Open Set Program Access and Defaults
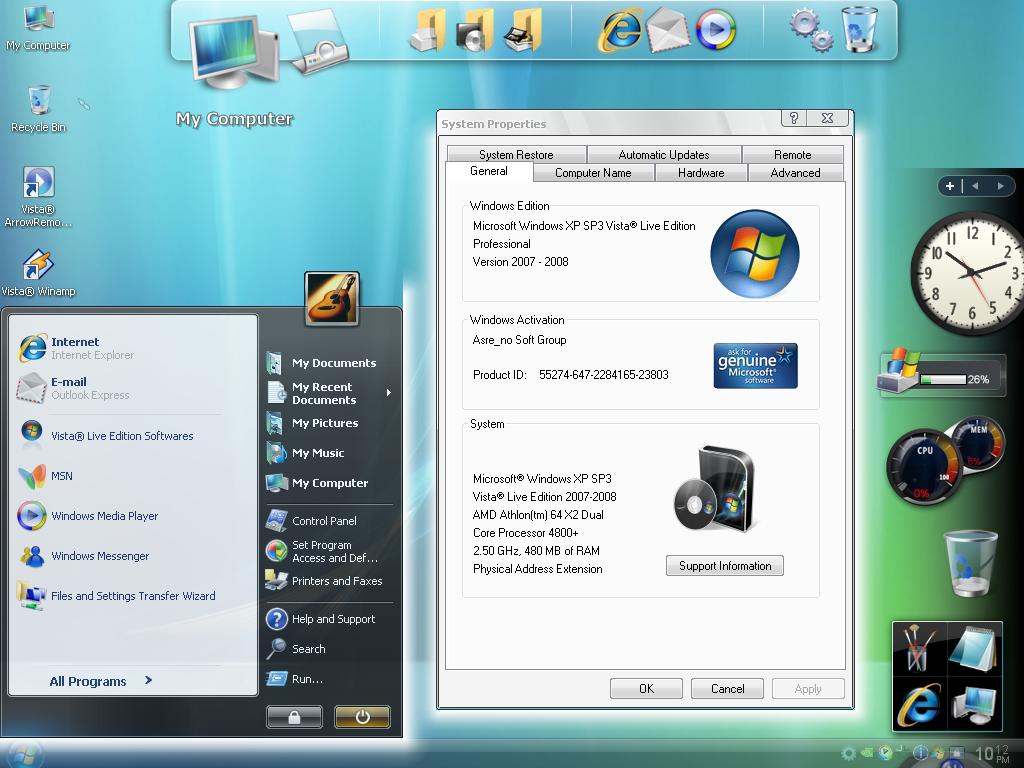The width and height of the screenshot is (1024, 768). pyautogui.click(x=322, y=551)
